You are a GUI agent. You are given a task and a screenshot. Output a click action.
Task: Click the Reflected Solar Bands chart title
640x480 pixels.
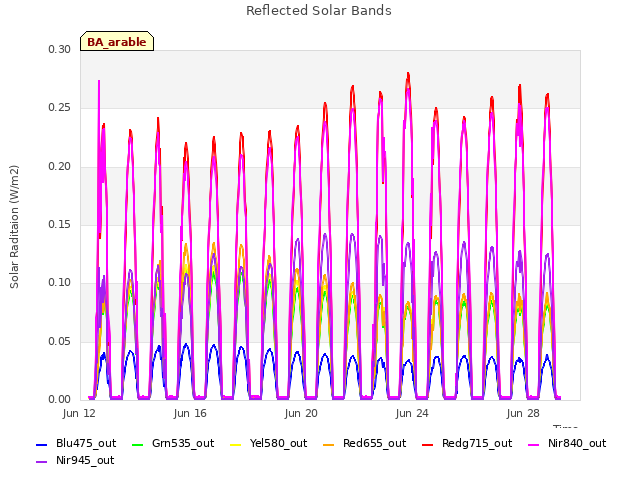pyautogui.click(x=319, y=11)
